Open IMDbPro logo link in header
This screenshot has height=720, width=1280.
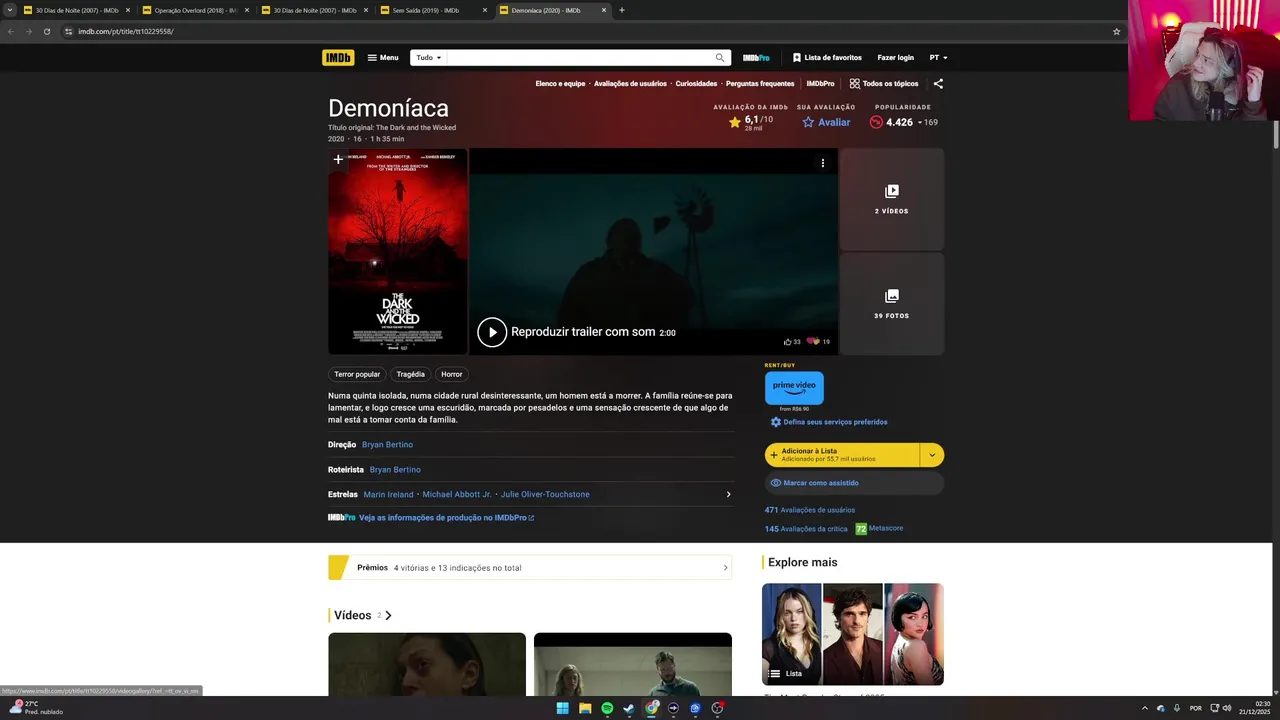(x=756, y=58)
